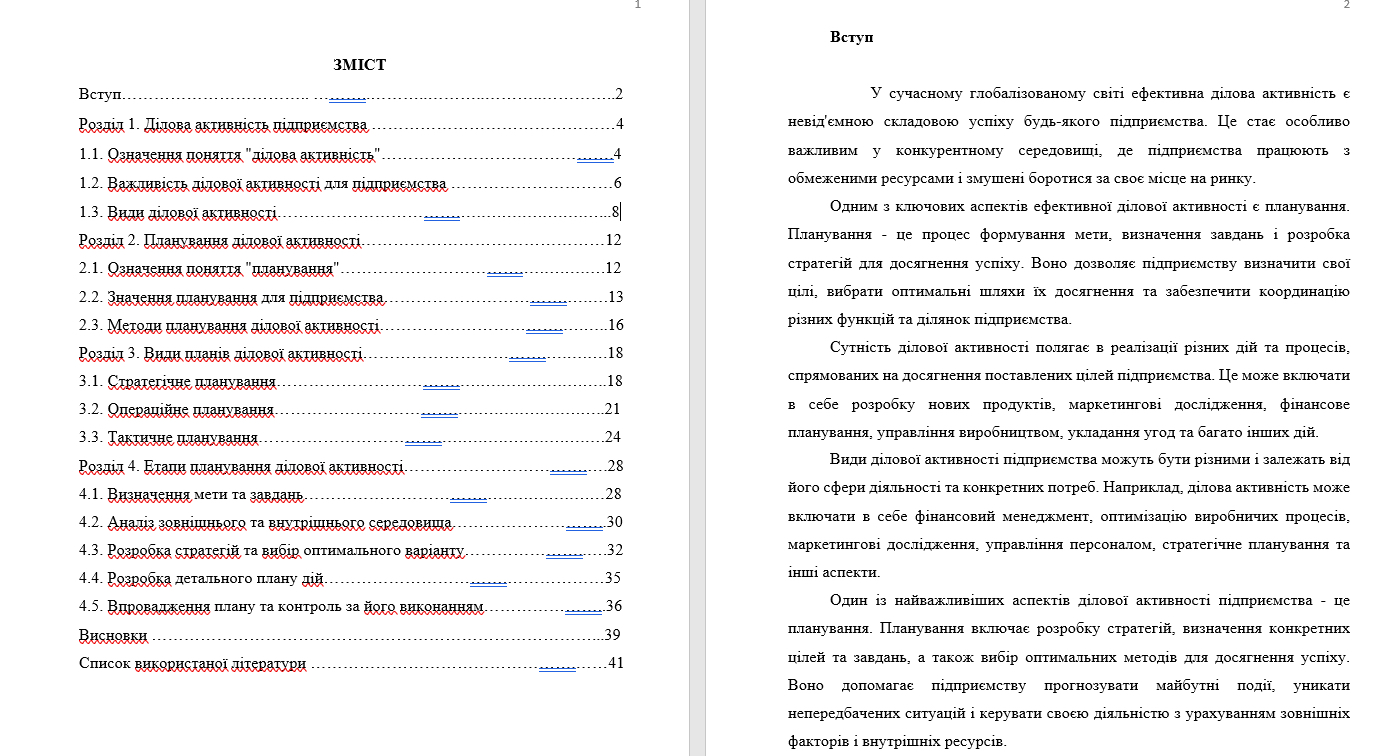The image size is (1394, 756).
Task: Click line '4.5. Впровадження плану та контроль'
Action: coord(351,606)
